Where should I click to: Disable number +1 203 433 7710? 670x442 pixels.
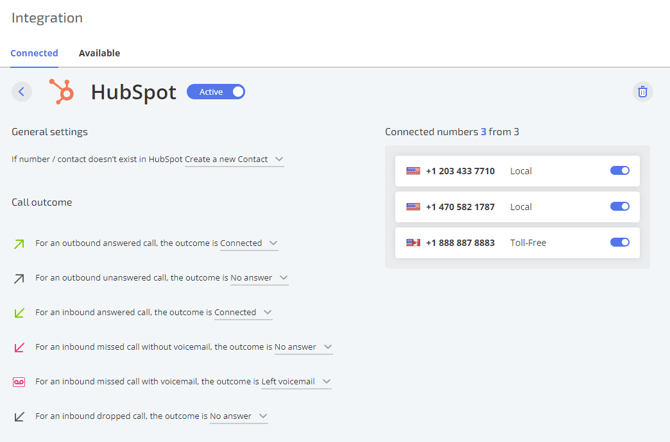coord(620,171)
